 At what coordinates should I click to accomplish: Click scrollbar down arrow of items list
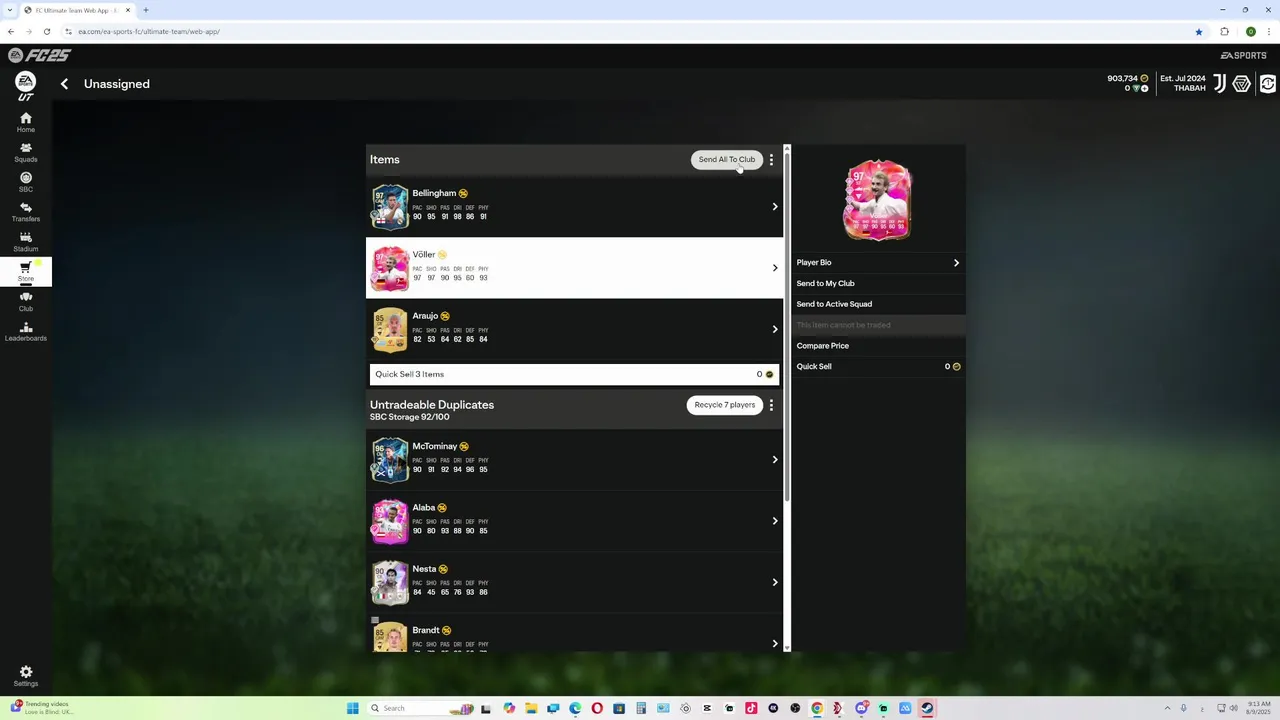tap(787, 648)
